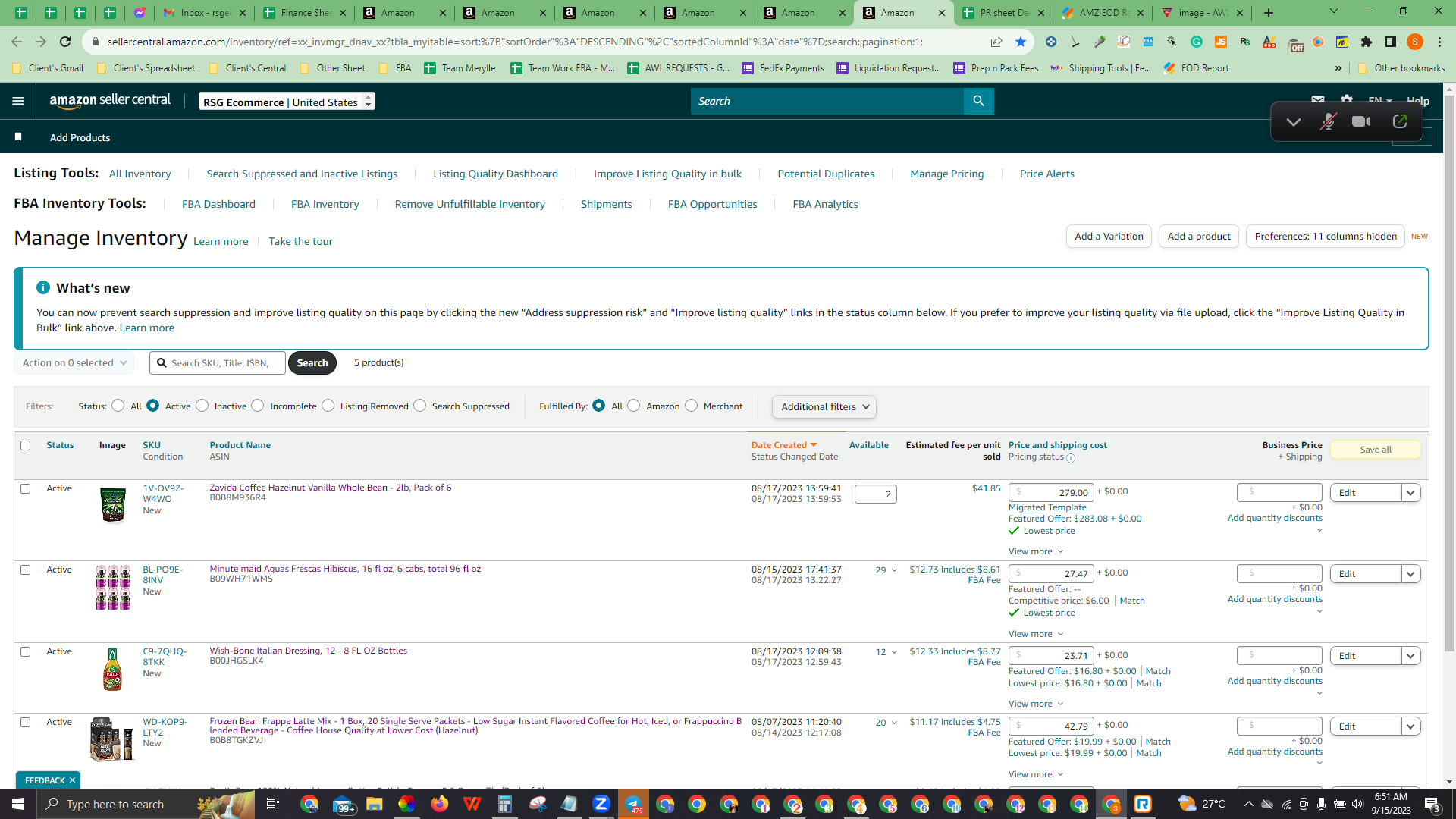Image resolution: width=1456 pixels, height=819 pixels.
Task: Toggle the camera in the meeting overlay
Action: [1361, 121]
